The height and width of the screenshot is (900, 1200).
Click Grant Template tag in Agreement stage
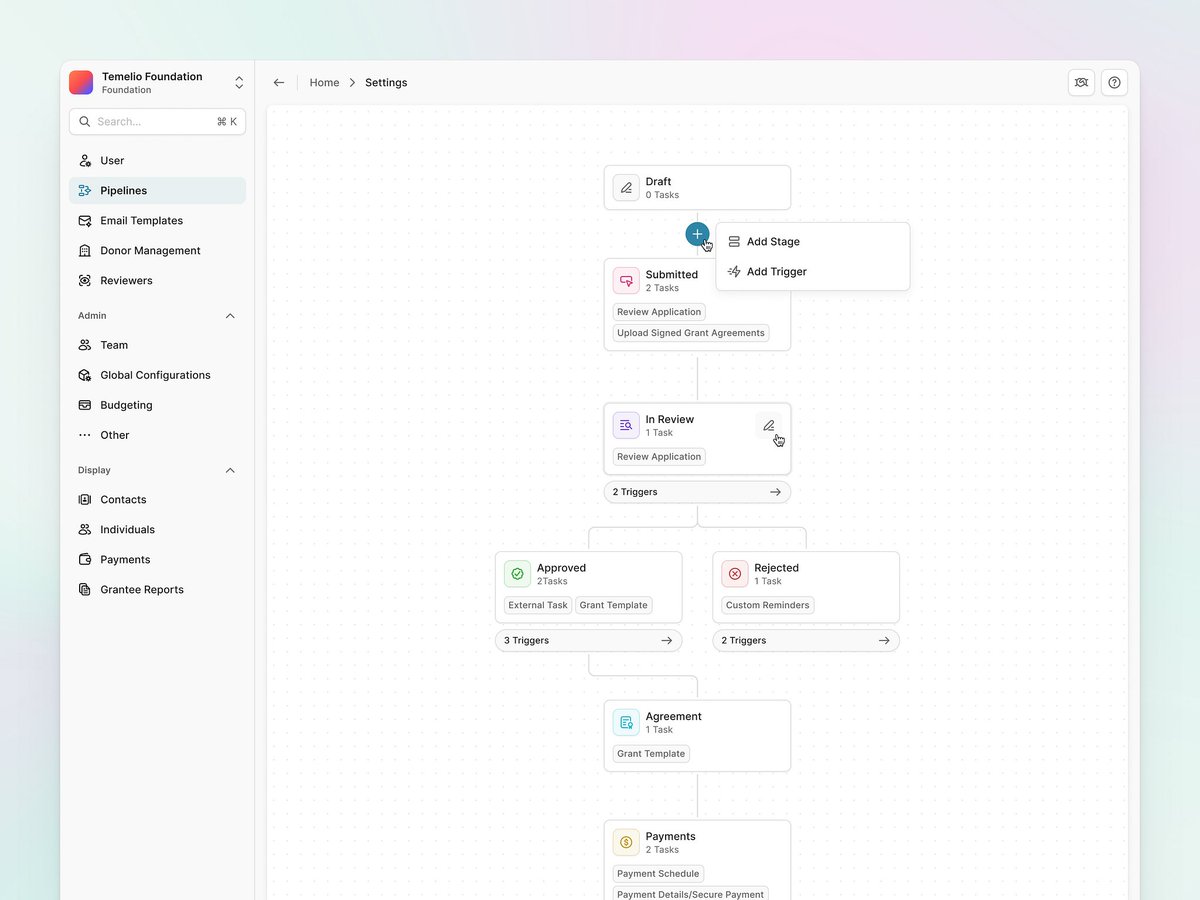[x=651, y=754]
